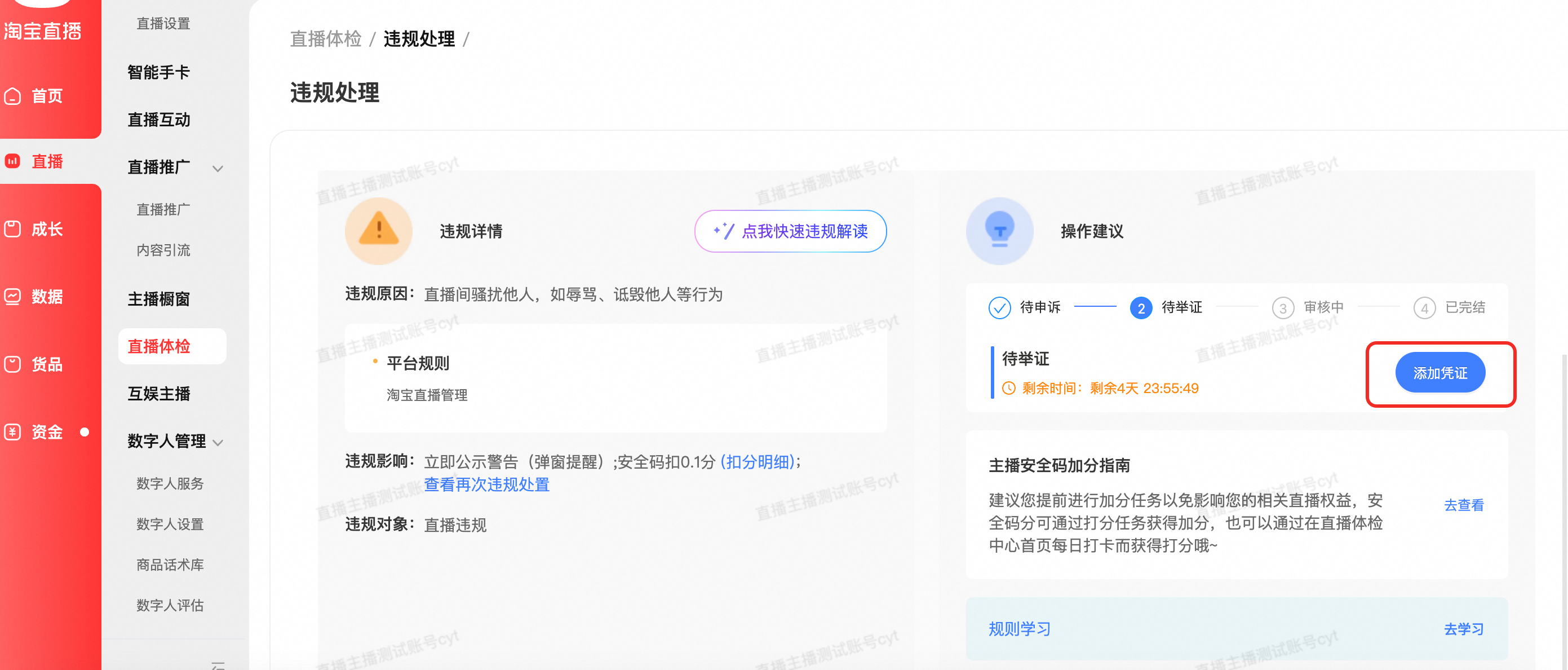Click the 首页 home icon in sidebar

[13, 96]
